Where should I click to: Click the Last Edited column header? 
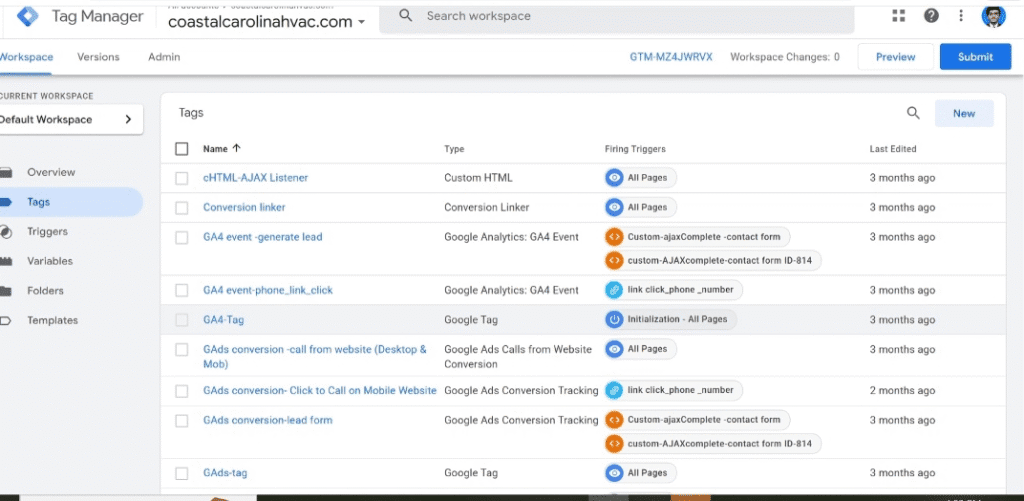coord(893,149)
